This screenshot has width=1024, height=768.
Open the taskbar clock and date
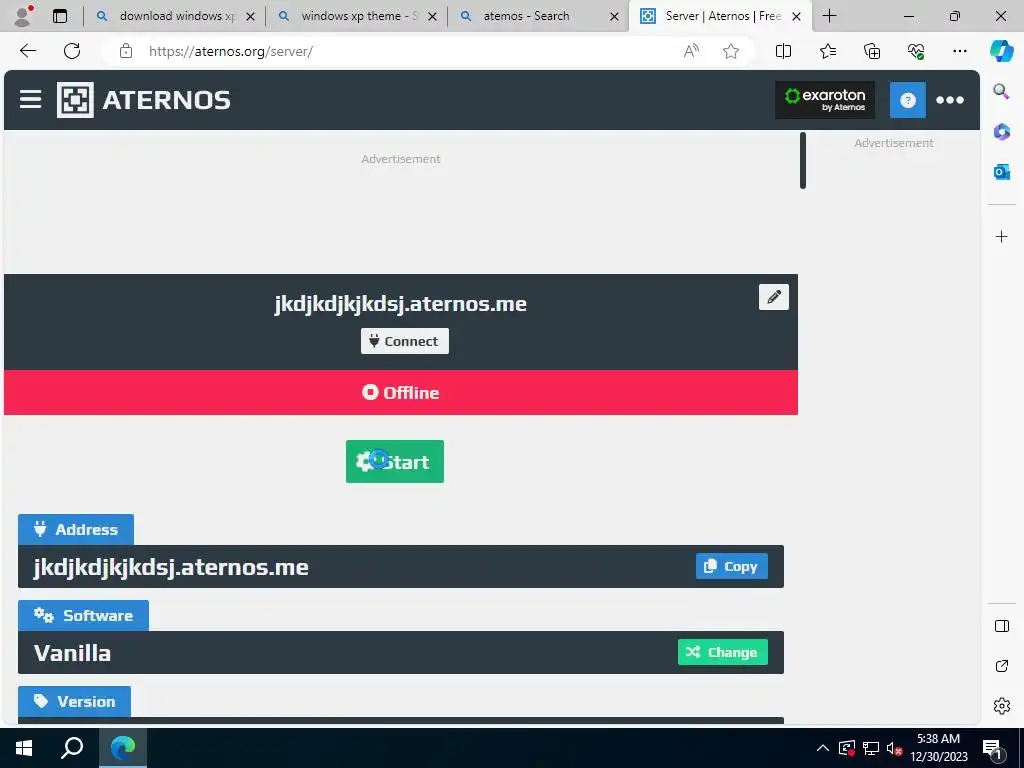pyautogui.click(x=938, y=748)
